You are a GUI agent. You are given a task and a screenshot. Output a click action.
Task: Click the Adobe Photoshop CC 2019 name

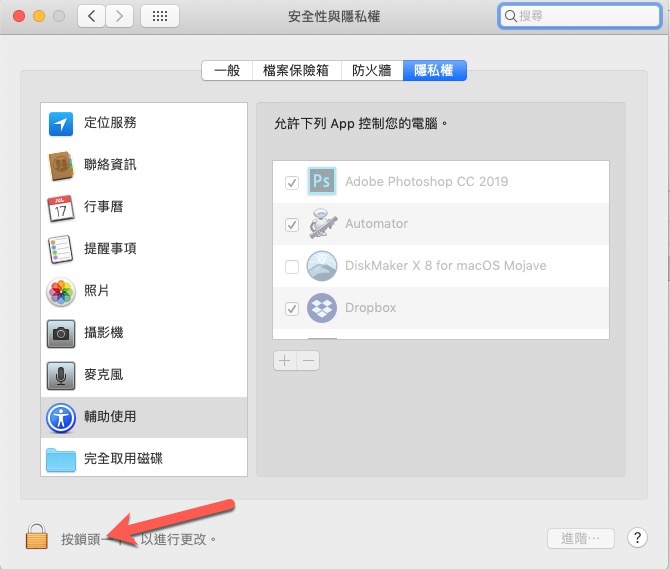tap(426, 182)
